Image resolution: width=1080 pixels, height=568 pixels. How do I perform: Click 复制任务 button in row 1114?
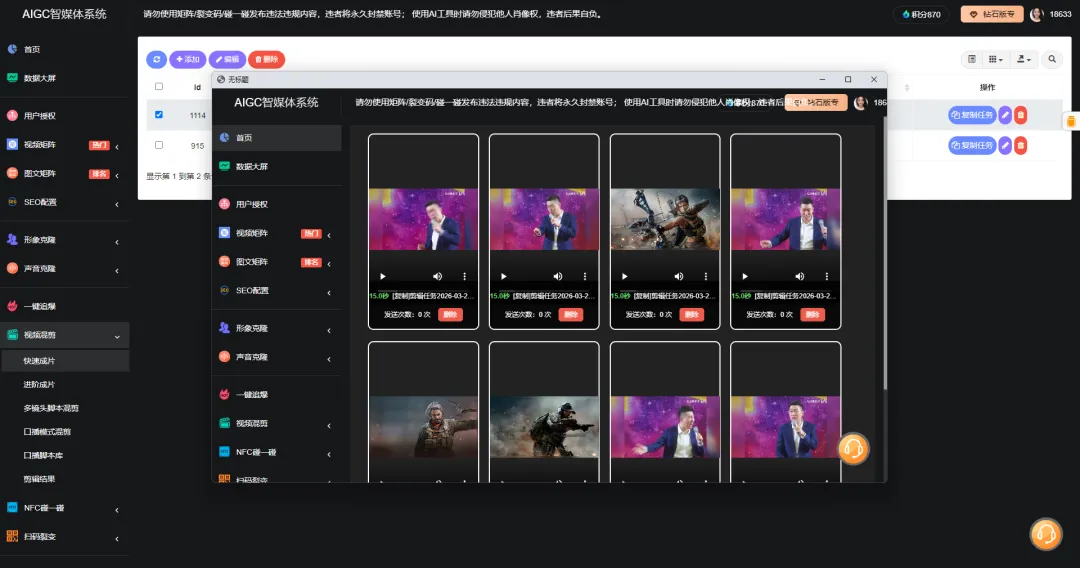pos(972,115)
